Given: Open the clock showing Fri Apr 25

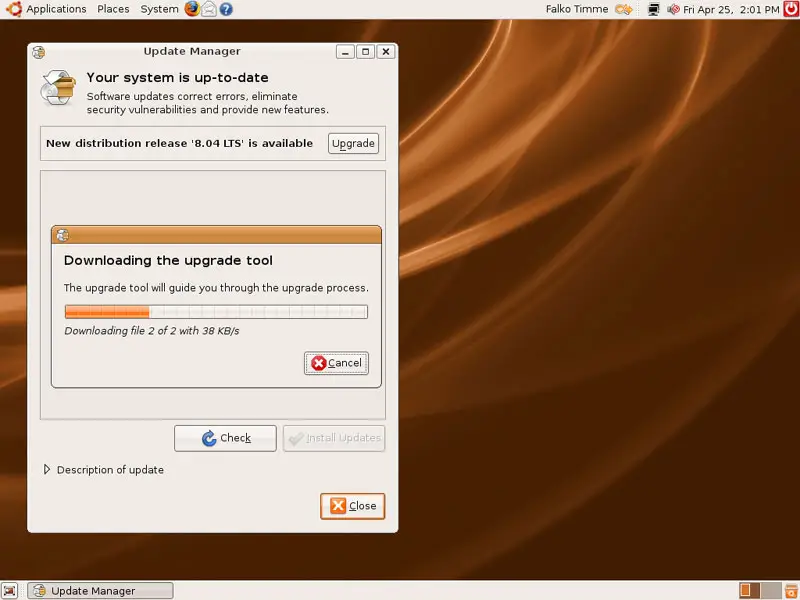Looking at the screenshot, I should pyautogui.click(x=731, y=9).
